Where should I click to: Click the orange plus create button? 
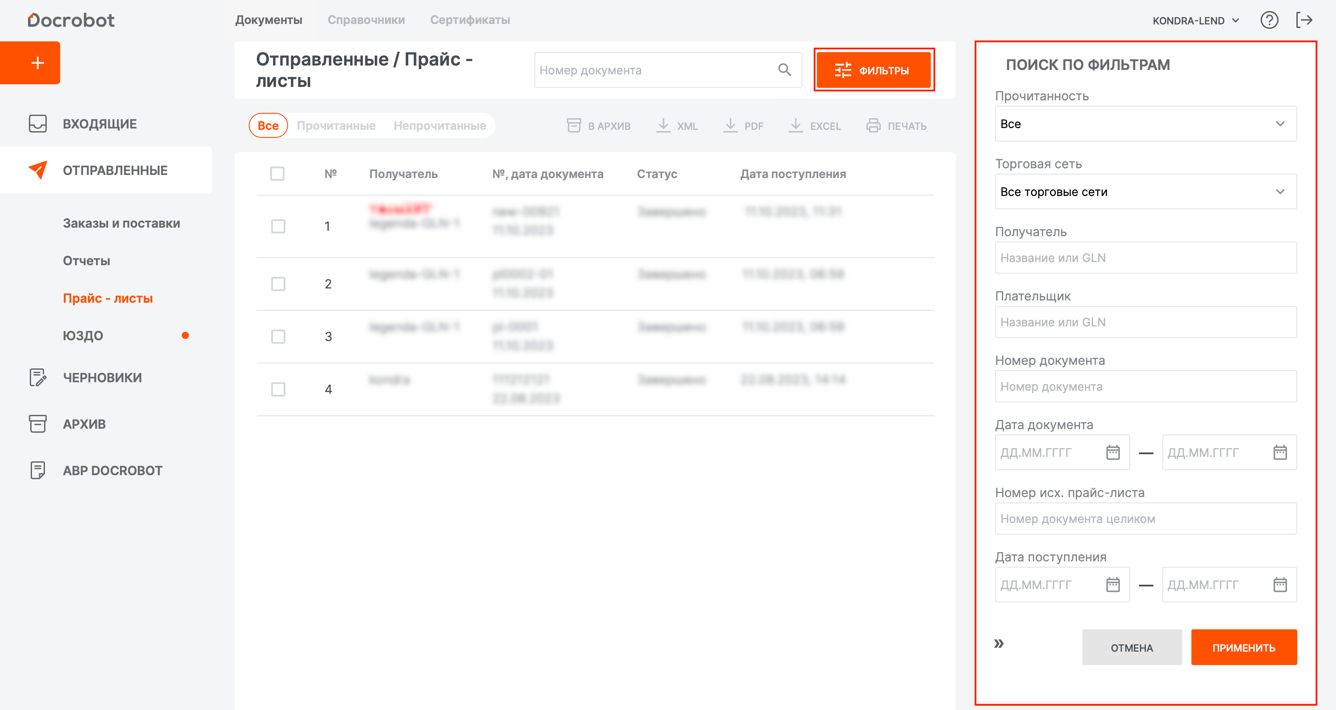[31, 63]
